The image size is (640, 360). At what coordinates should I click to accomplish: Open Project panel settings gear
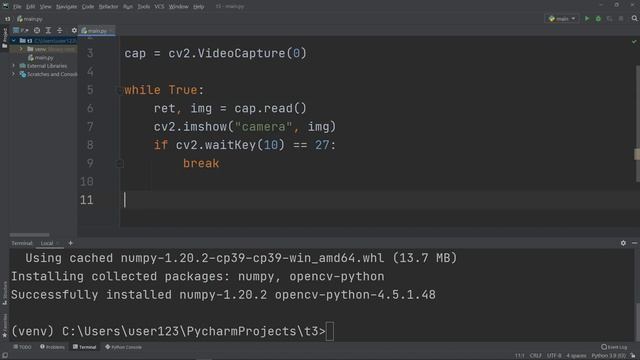pyautogui.click(x=74, y=30)
